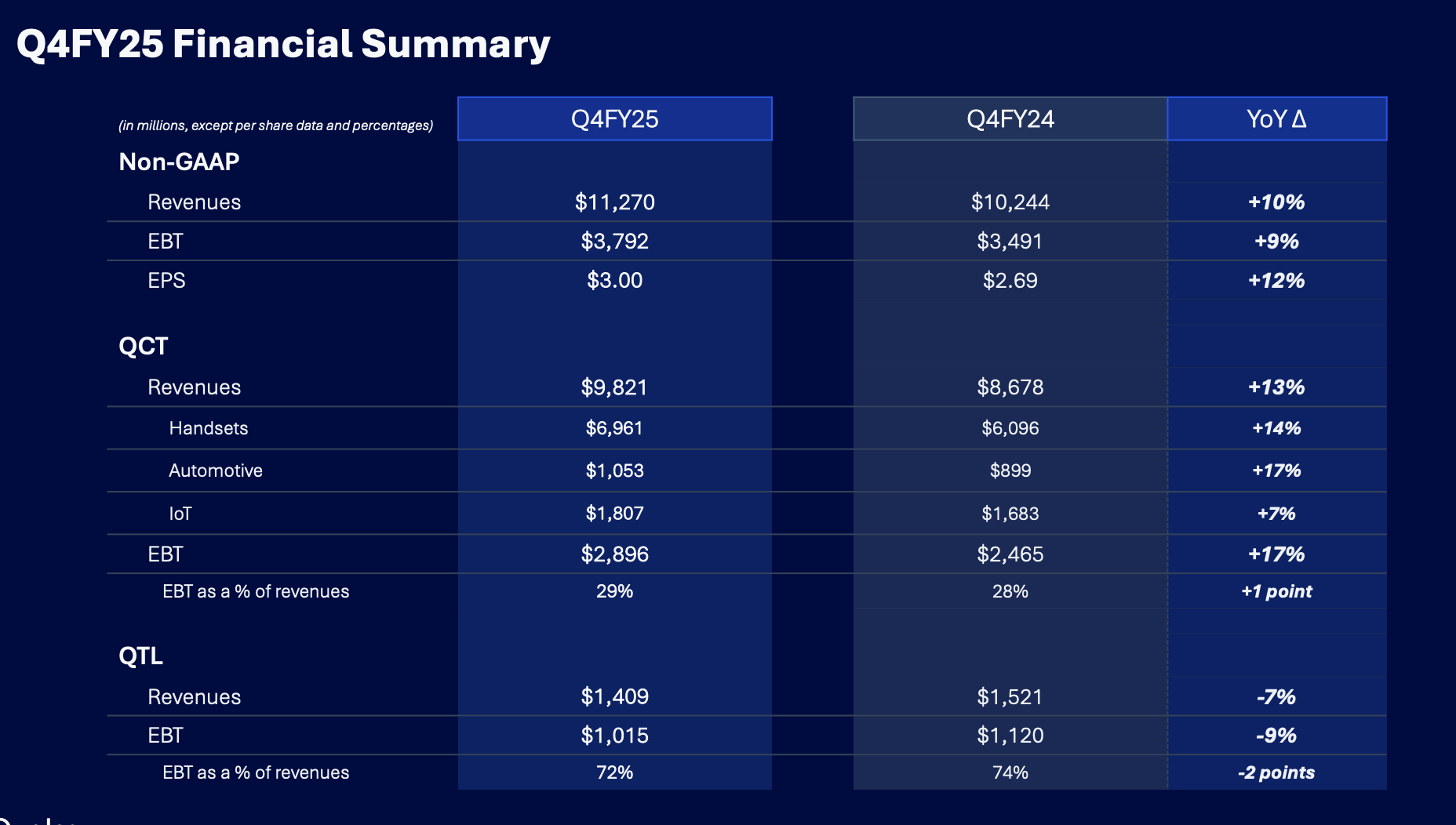Select the Non-GAAP section heading

coord(179,162)
